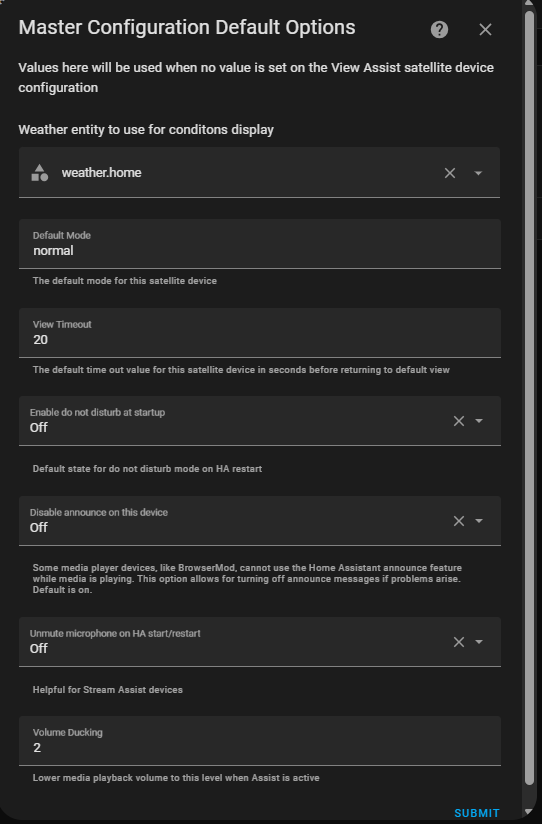Edit the Volume Ducking field
This screenshot has width=542, height=824.
260,741
